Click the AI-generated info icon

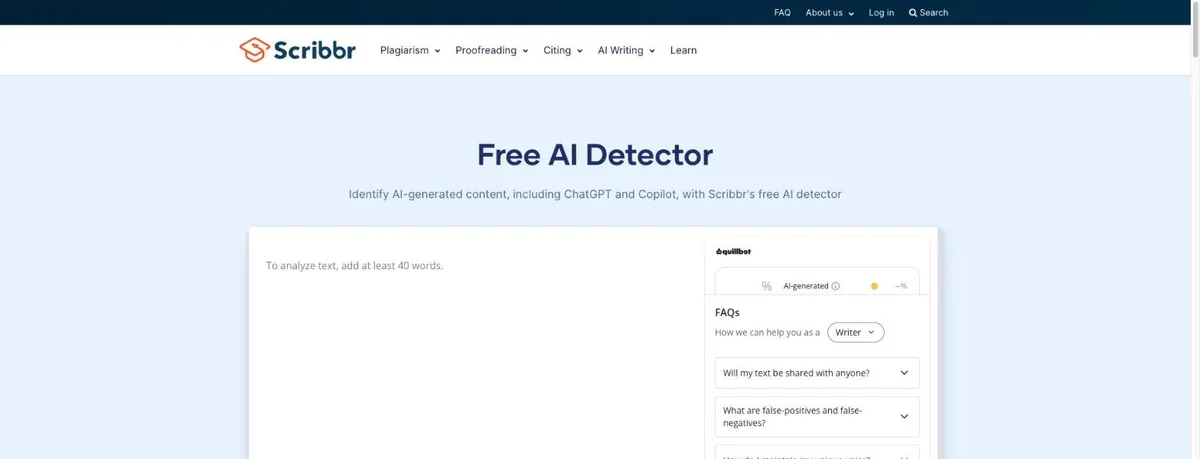click(836, 286)
